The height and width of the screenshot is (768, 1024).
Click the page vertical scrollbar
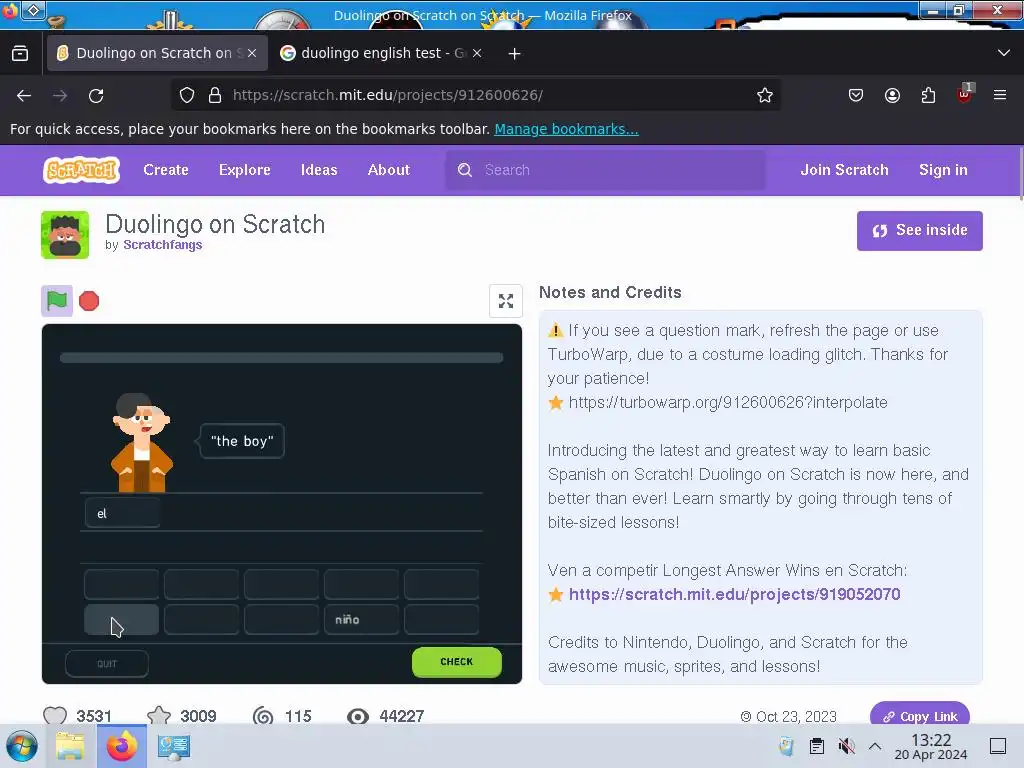coord(1020,173)
